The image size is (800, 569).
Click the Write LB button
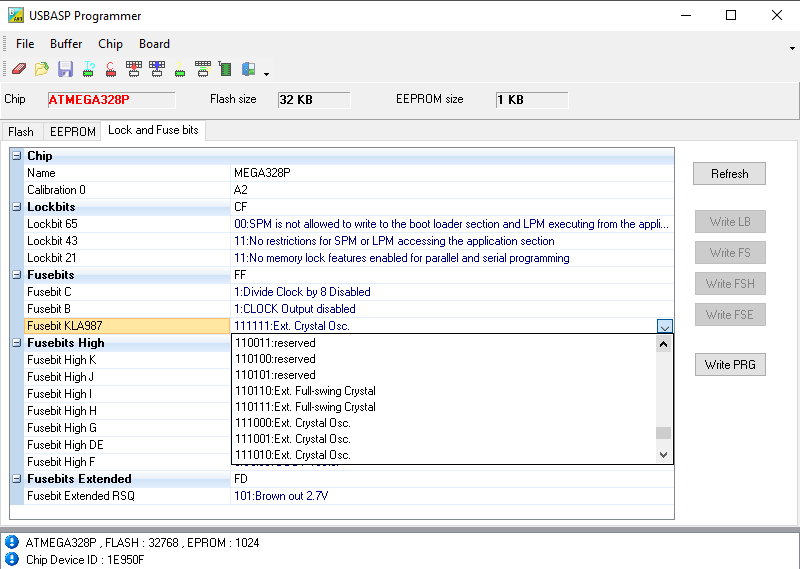[x=730, y=221]
